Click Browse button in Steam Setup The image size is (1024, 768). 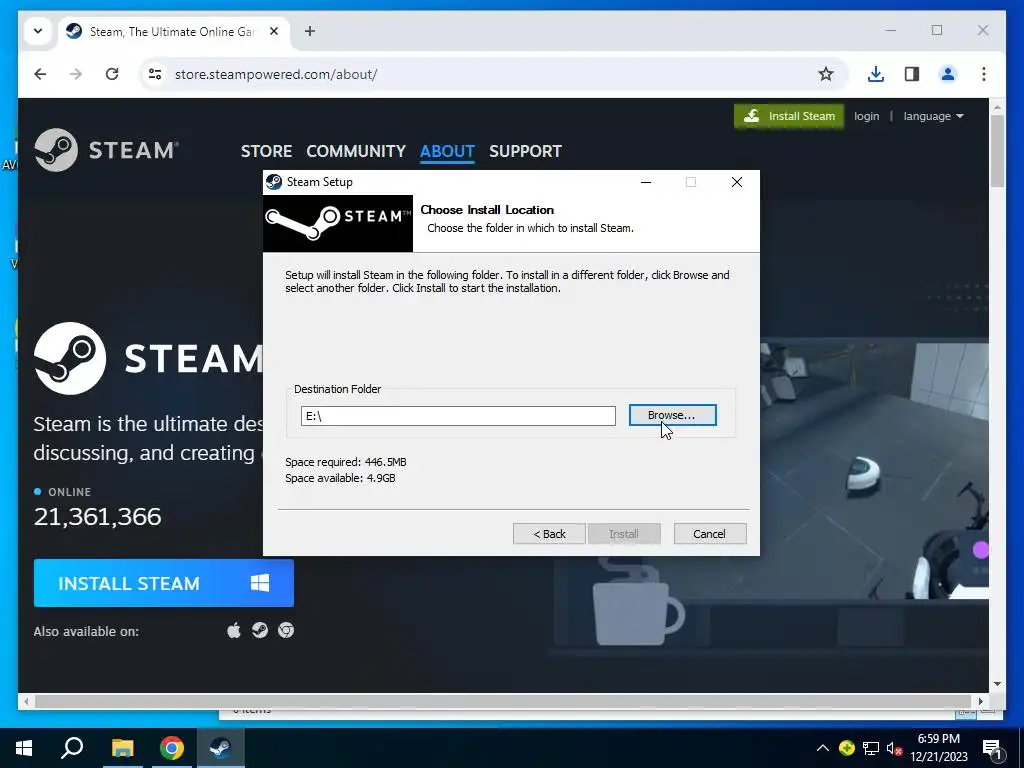point(672,415)
